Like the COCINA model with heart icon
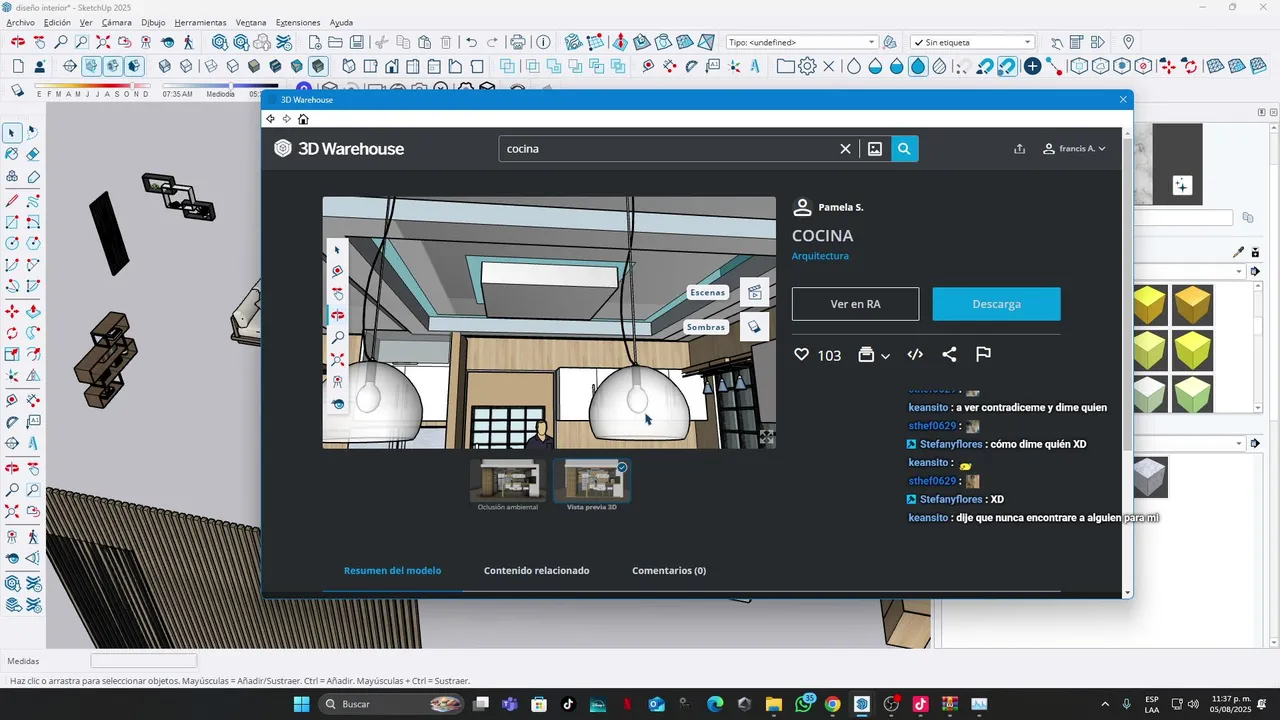Viewport: 1280px width, 720px height. click(801, 355)
